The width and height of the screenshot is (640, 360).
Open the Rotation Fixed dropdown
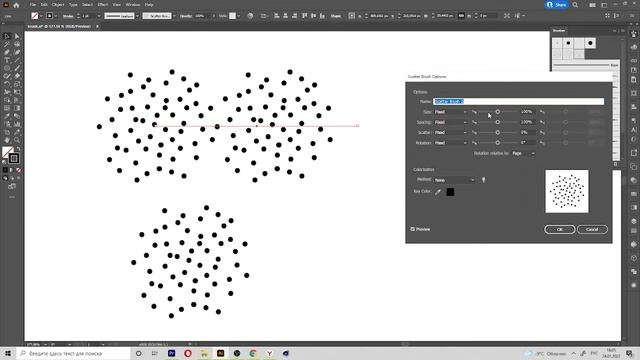(x=451, y=143)
